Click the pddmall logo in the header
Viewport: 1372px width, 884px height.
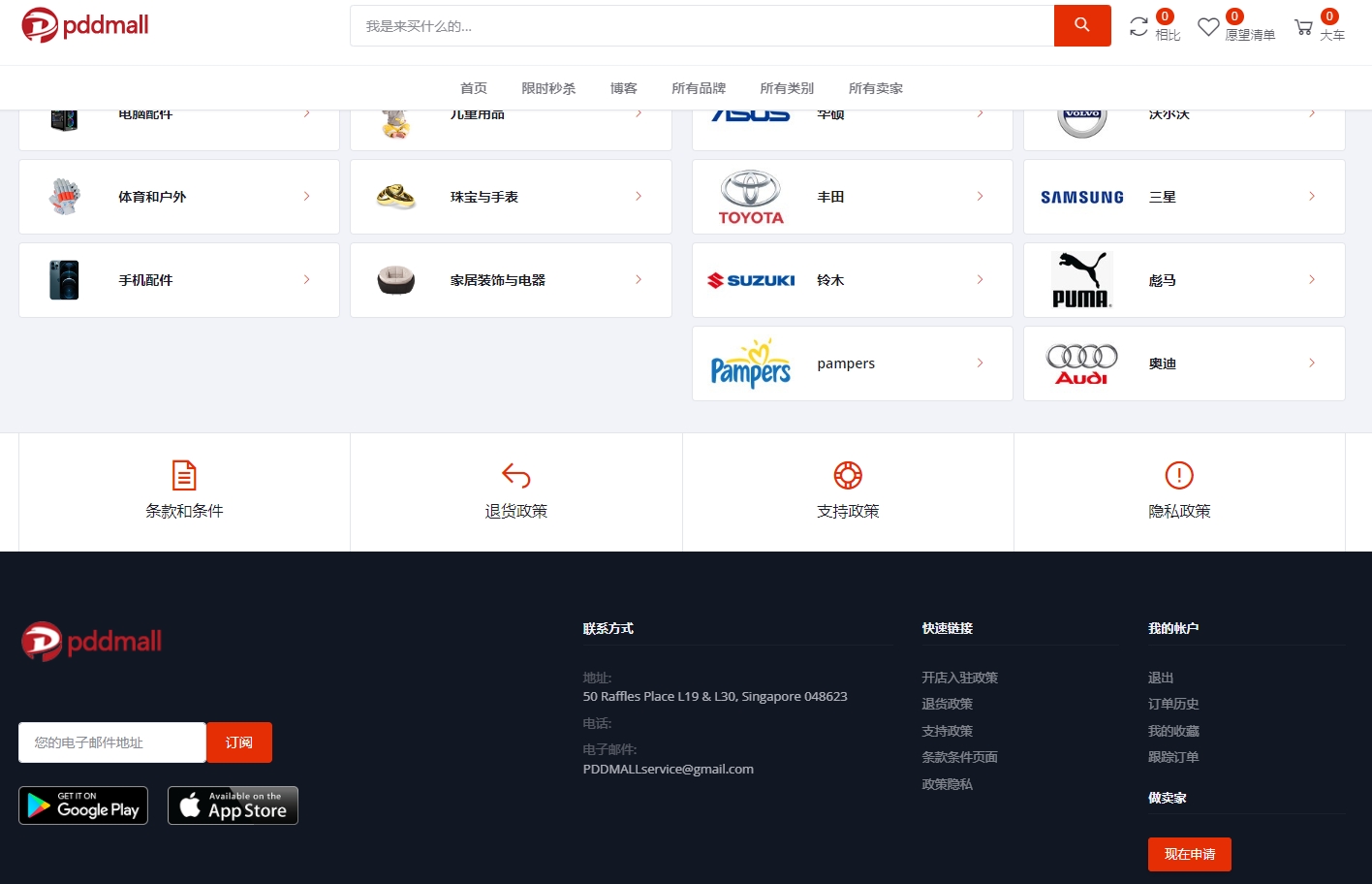click(85, 25)
